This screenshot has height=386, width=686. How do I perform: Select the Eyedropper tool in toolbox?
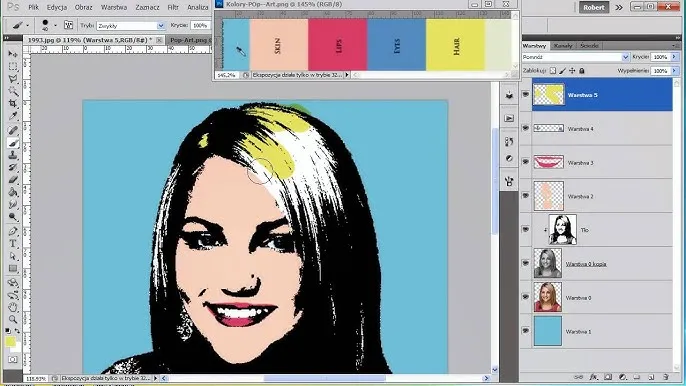pos(13,116)
